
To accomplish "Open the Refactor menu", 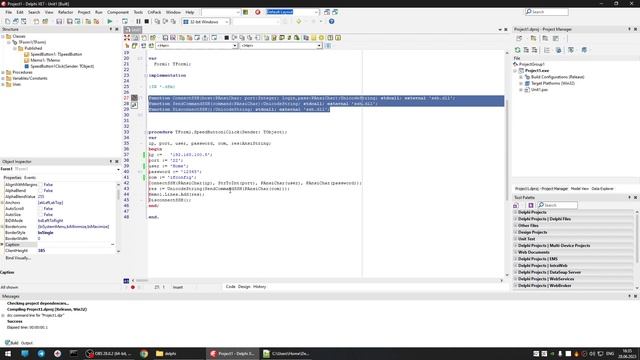I will [65, 12].
